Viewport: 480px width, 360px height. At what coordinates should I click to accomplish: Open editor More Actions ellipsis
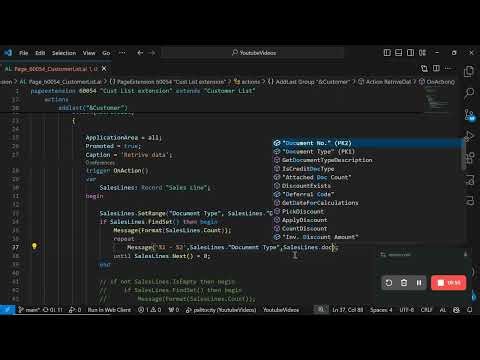tap(448, 68)
